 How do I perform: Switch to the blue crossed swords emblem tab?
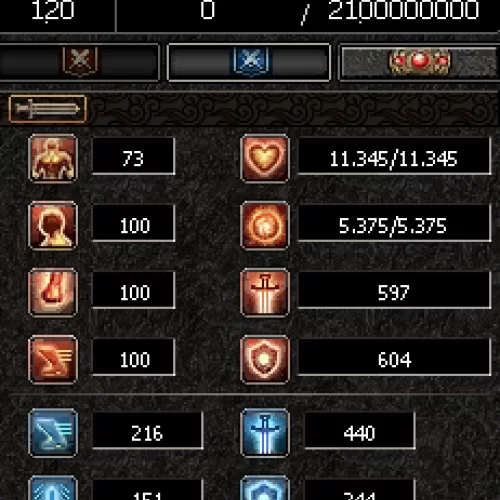[x=249, y=62]
